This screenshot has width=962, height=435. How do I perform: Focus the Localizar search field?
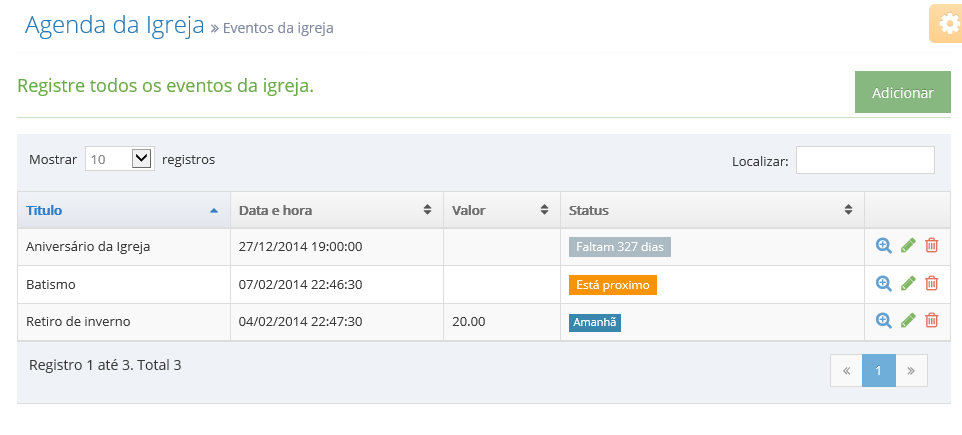(865, 160)
